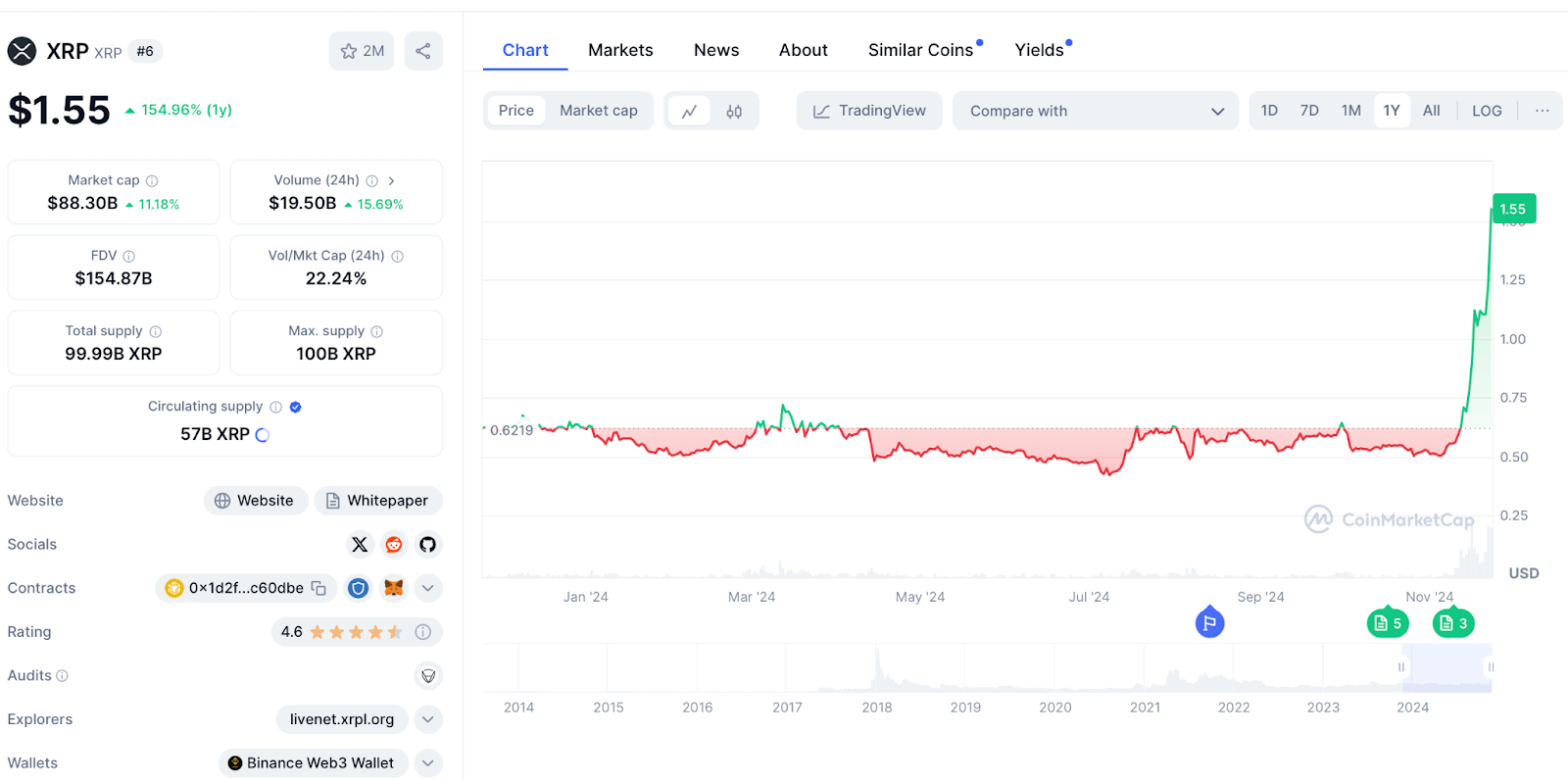Click the Trust Wallet shield icon

click(x=359, y=588)
